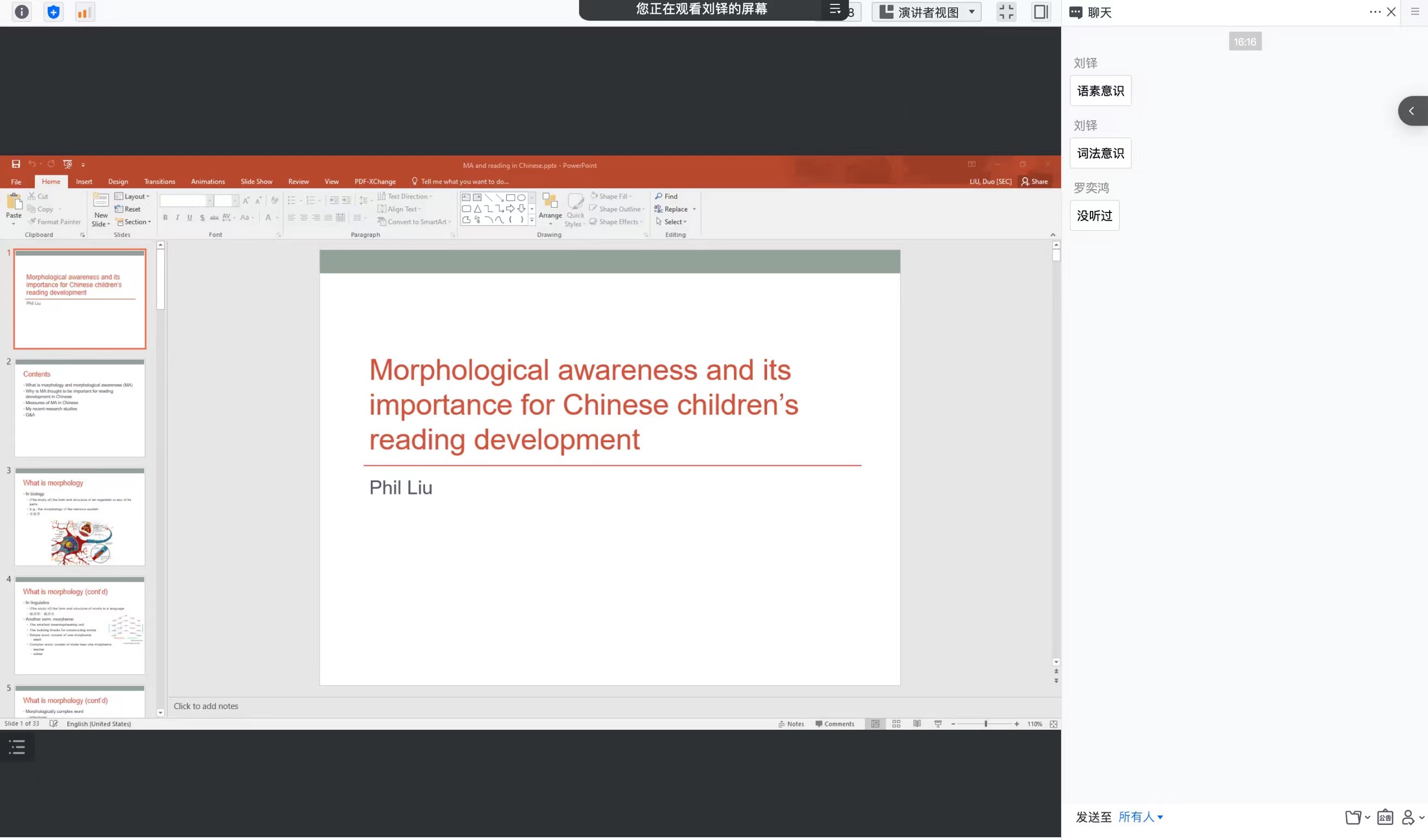Select the Contents slide 2 thumbnail
This screenshot has height=840, width=1428.
(x=79, y=409)
